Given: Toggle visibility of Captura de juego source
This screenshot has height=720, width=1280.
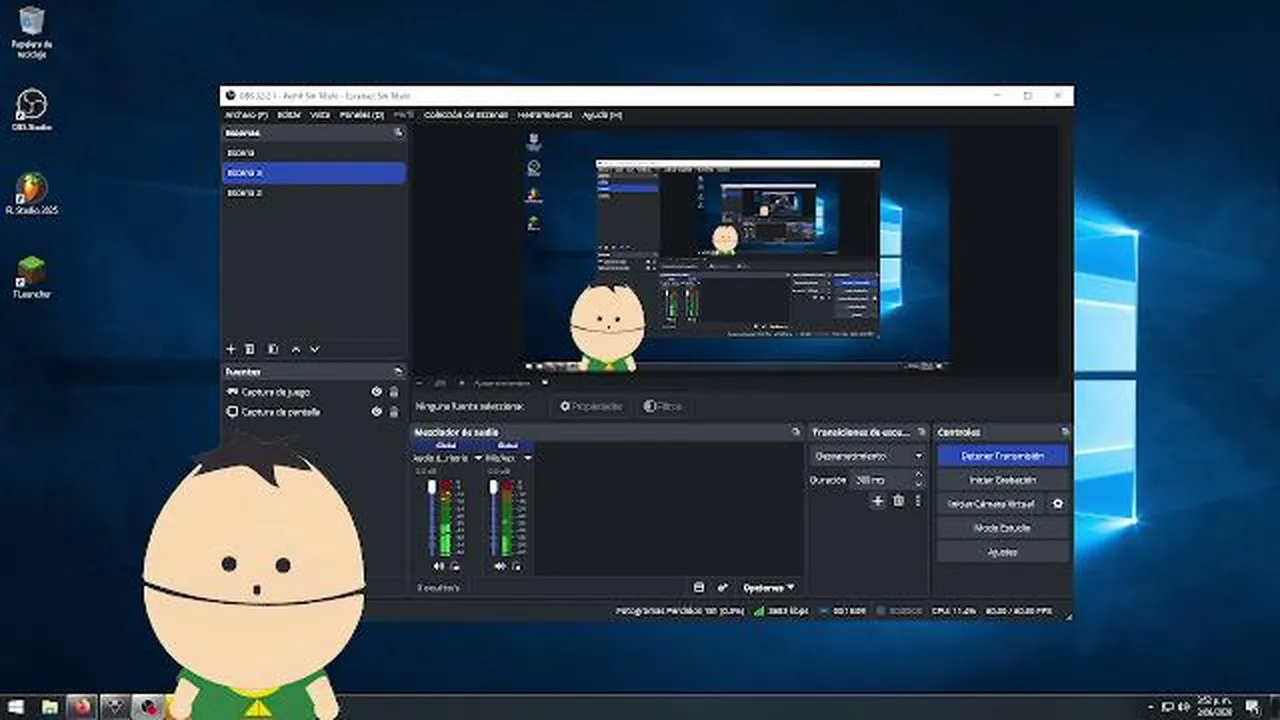Looking at the screenshot, I should pyautogui.click(x=377, y=392).
